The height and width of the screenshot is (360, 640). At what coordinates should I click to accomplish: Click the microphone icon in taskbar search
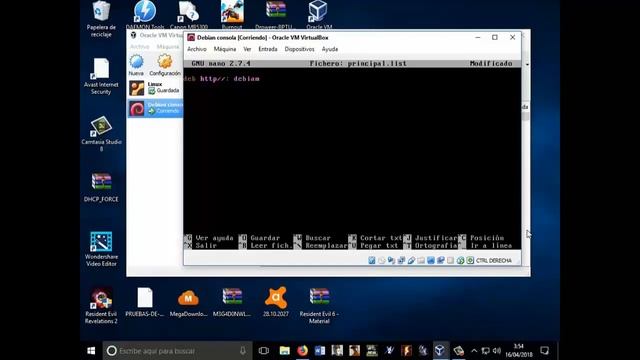[x=243, y=351]
